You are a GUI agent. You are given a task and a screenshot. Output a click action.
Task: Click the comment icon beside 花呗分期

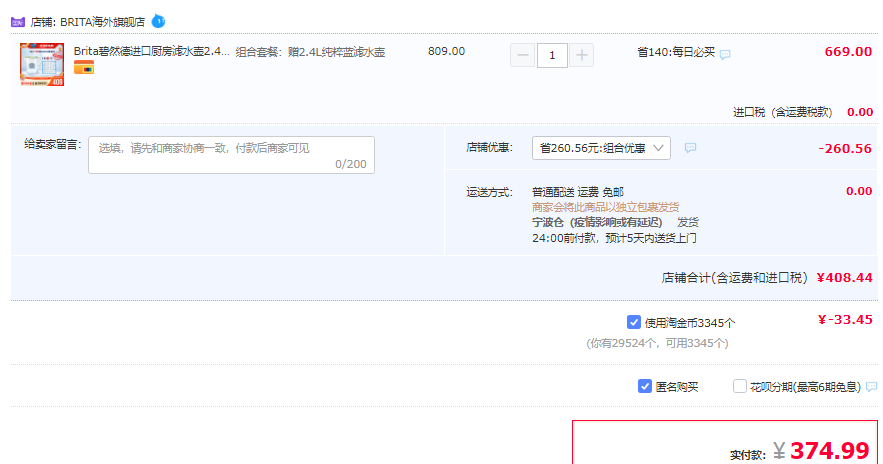(871, 387)
